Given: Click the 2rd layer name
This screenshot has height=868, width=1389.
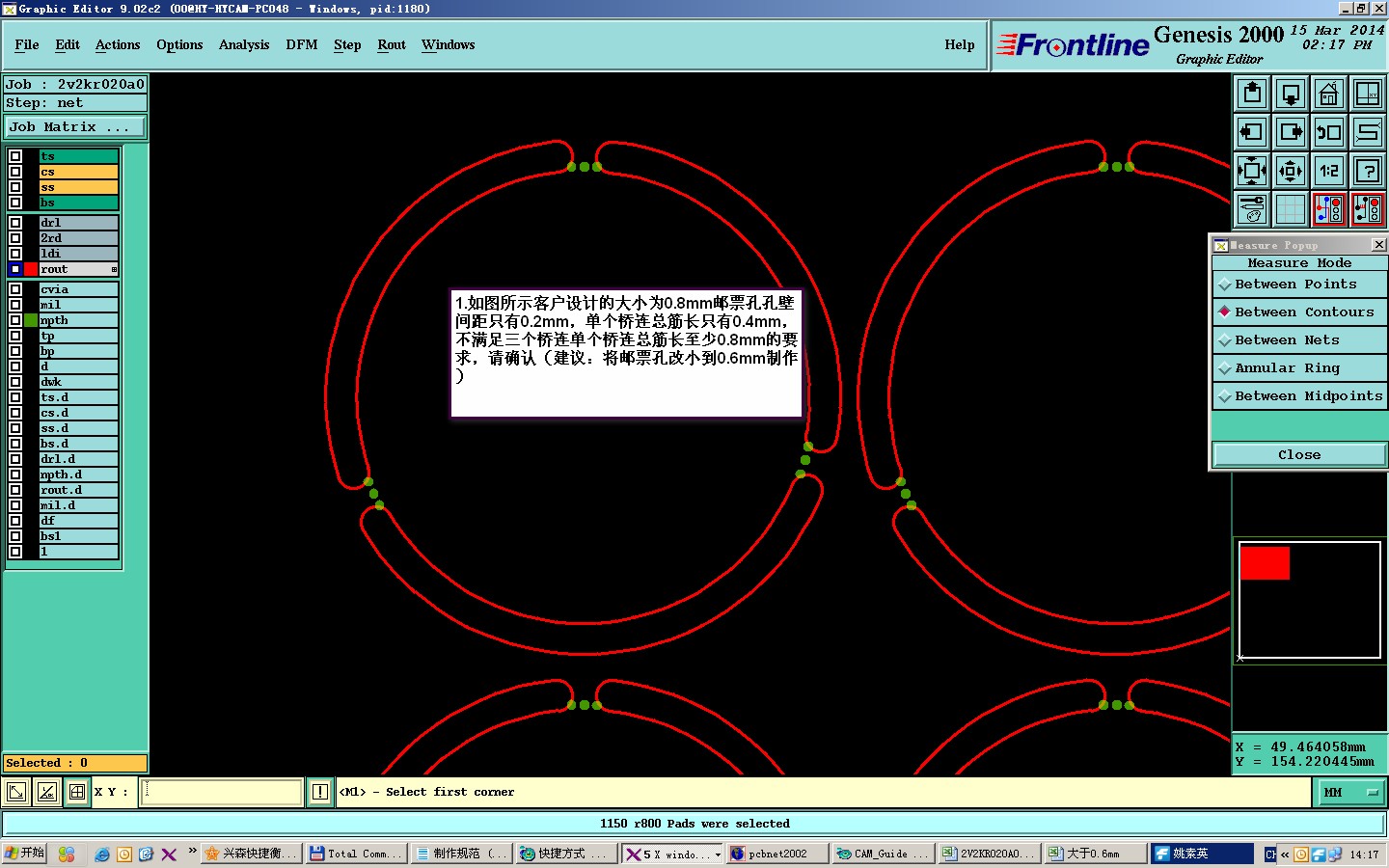Looking at the screenshot, I should [78, 238].
